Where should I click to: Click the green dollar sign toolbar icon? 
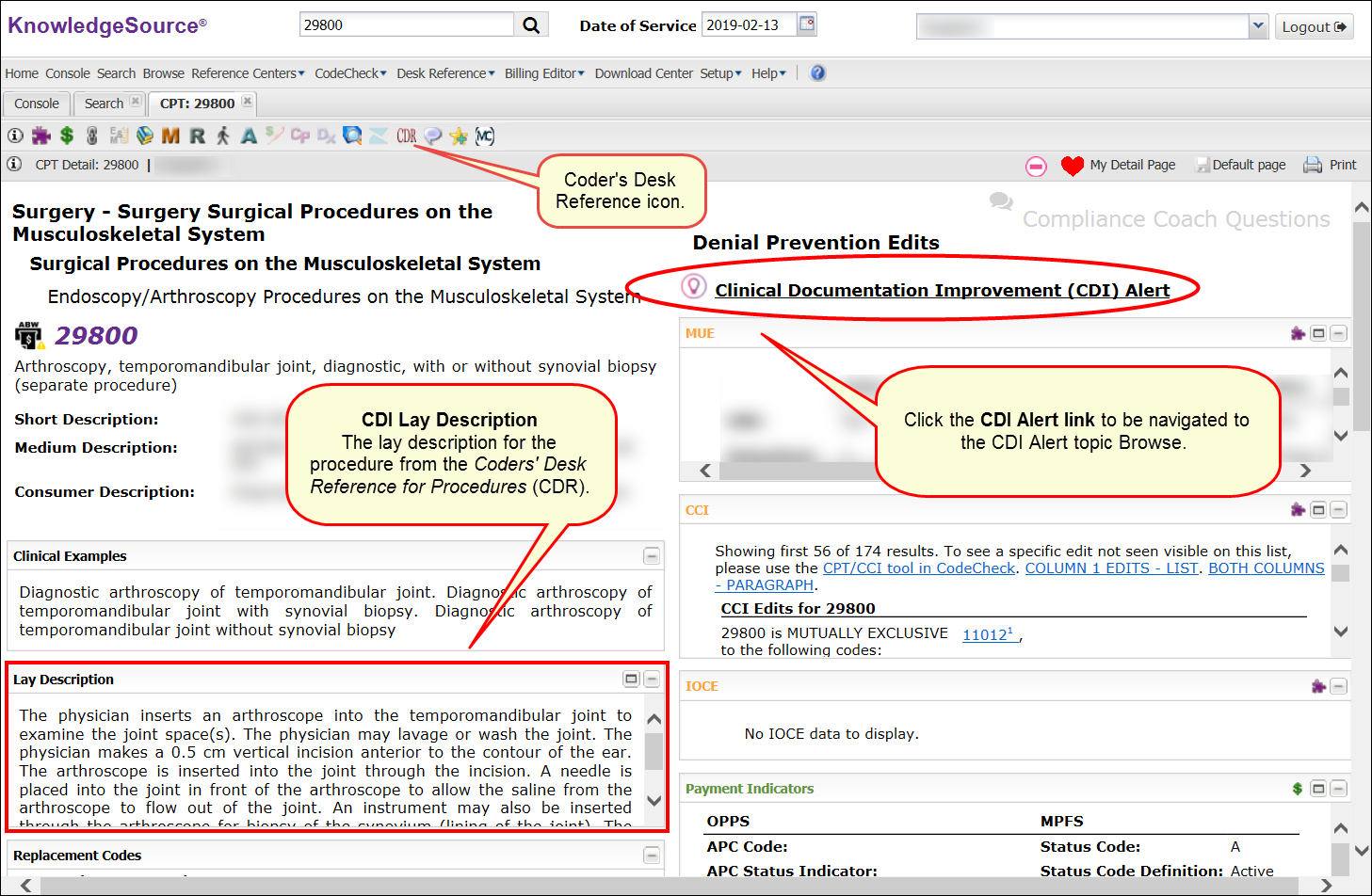coord(67,136)
